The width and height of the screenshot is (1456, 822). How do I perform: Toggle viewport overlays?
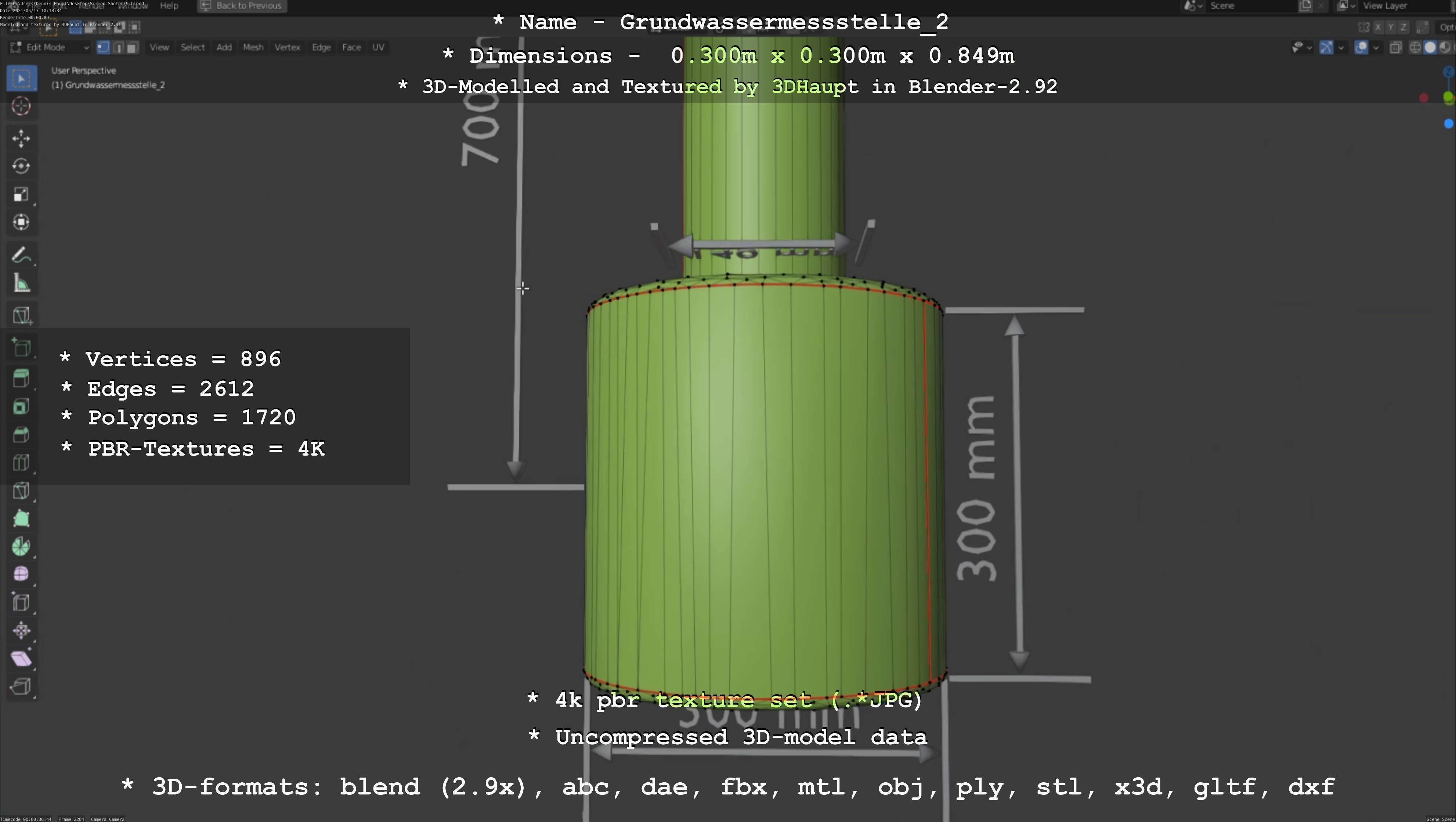(1361, 47)
